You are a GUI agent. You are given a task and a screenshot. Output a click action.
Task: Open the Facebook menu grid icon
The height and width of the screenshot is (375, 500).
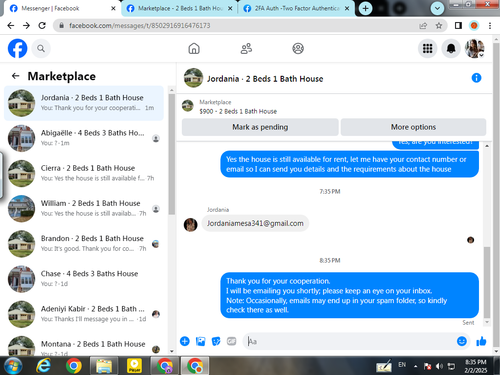pyautogui.click(x=427, y=49)
